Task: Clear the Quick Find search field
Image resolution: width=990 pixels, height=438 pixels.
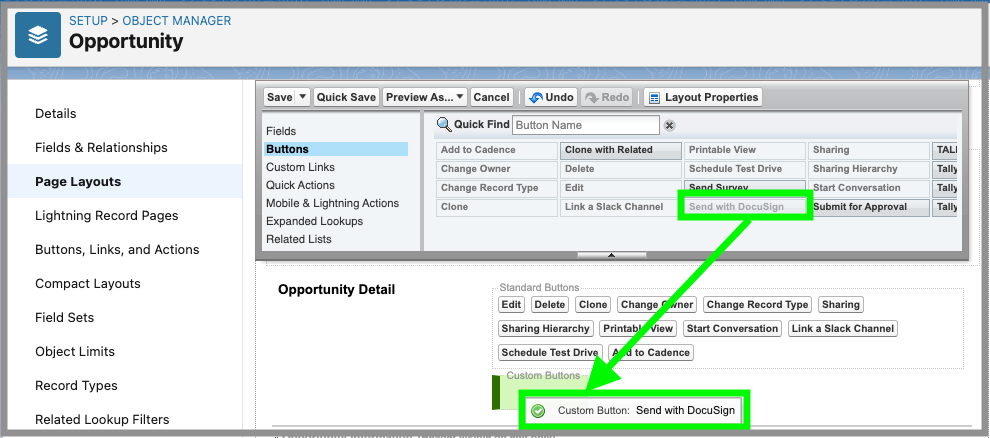Action: point(670,126)
